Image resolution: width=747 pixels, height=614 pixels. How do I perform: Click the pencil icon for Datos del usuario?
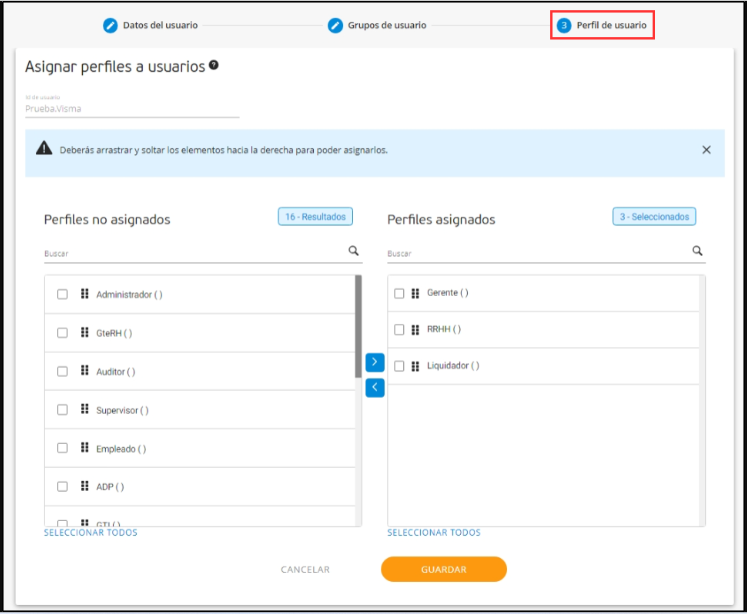110,25
